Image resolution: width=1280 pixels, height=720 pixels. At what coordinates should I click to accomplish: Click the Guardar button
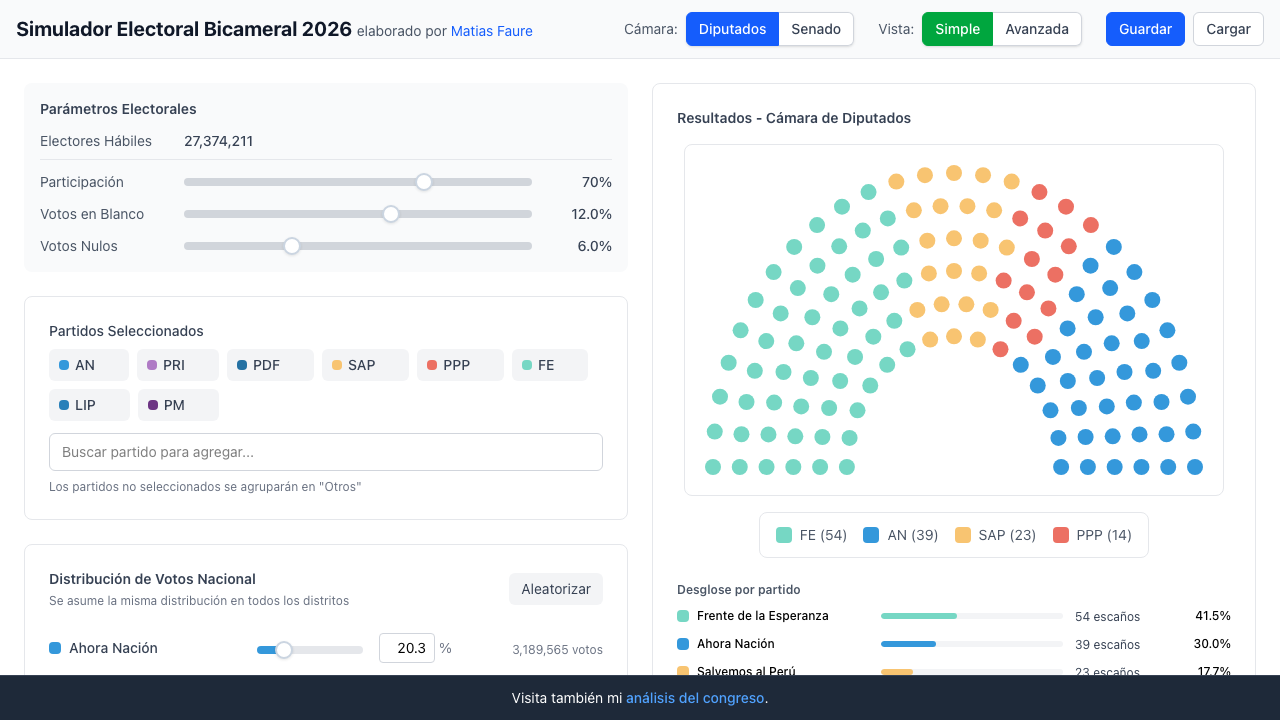tap(1144, 29)
